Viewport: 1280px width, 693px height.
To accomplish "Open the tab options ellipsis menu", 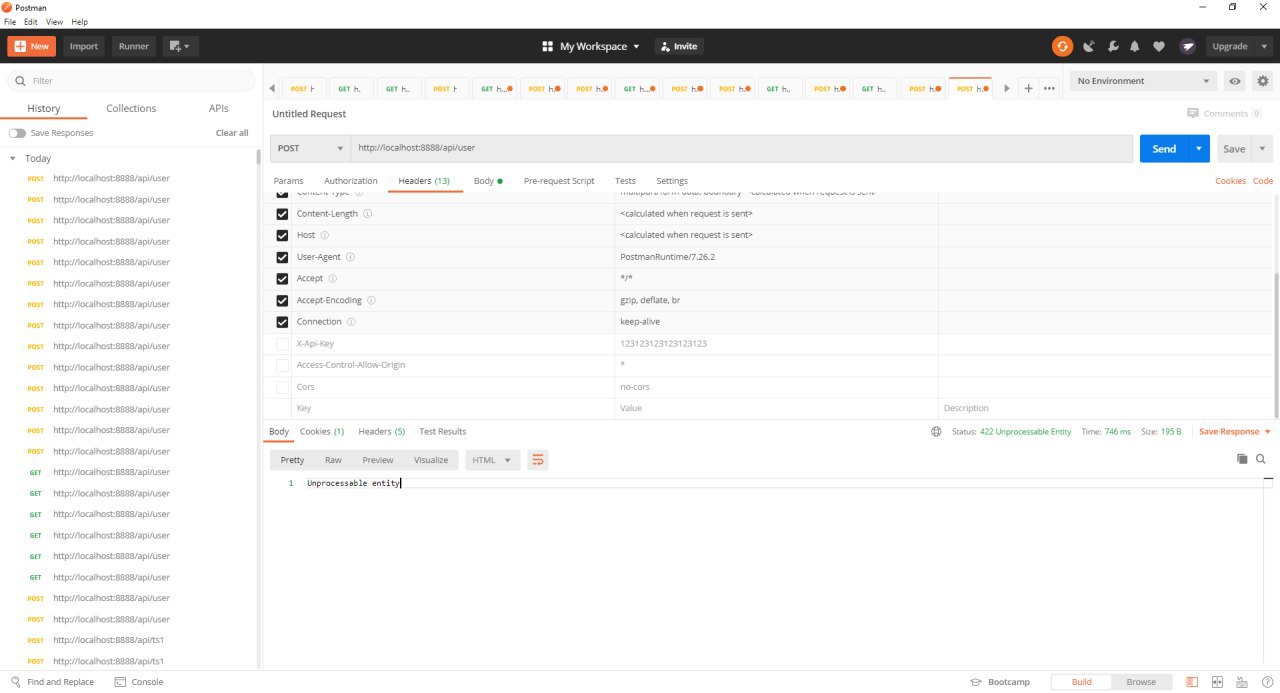I will coord(1049,88).
